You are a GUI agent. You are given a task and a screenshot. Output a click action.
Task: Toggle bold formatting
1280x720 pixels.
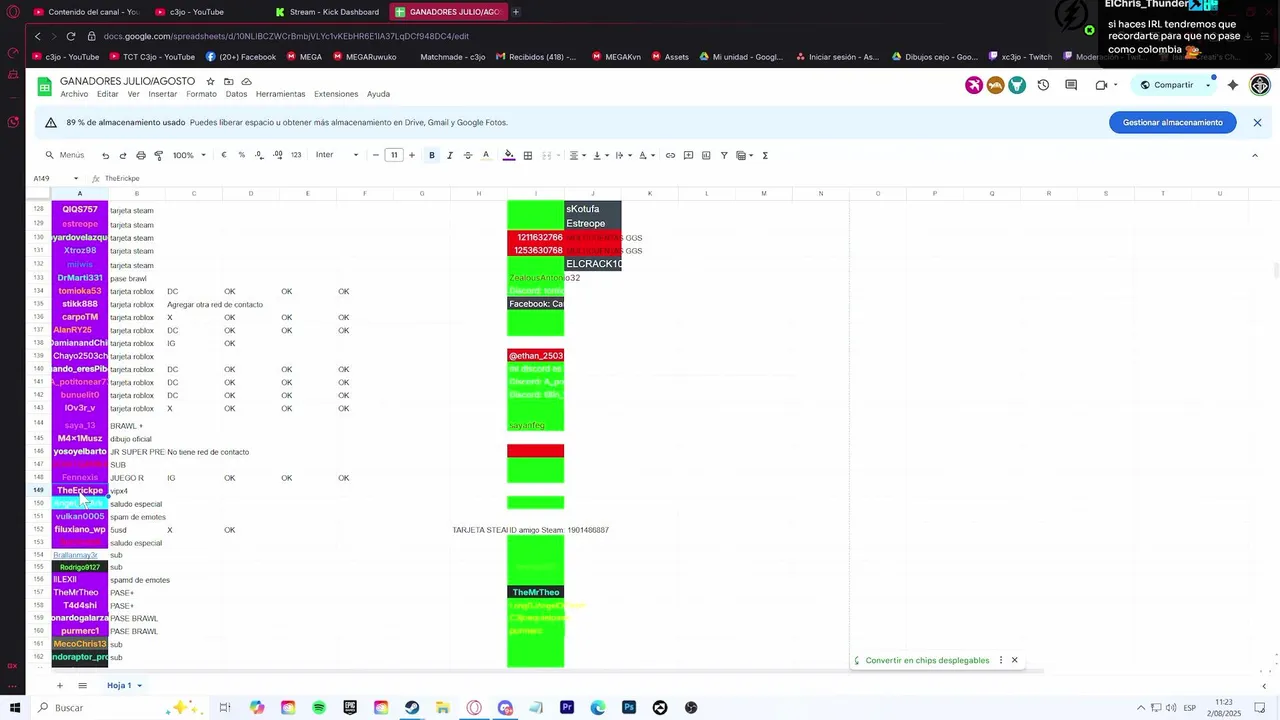coord(432,155)
